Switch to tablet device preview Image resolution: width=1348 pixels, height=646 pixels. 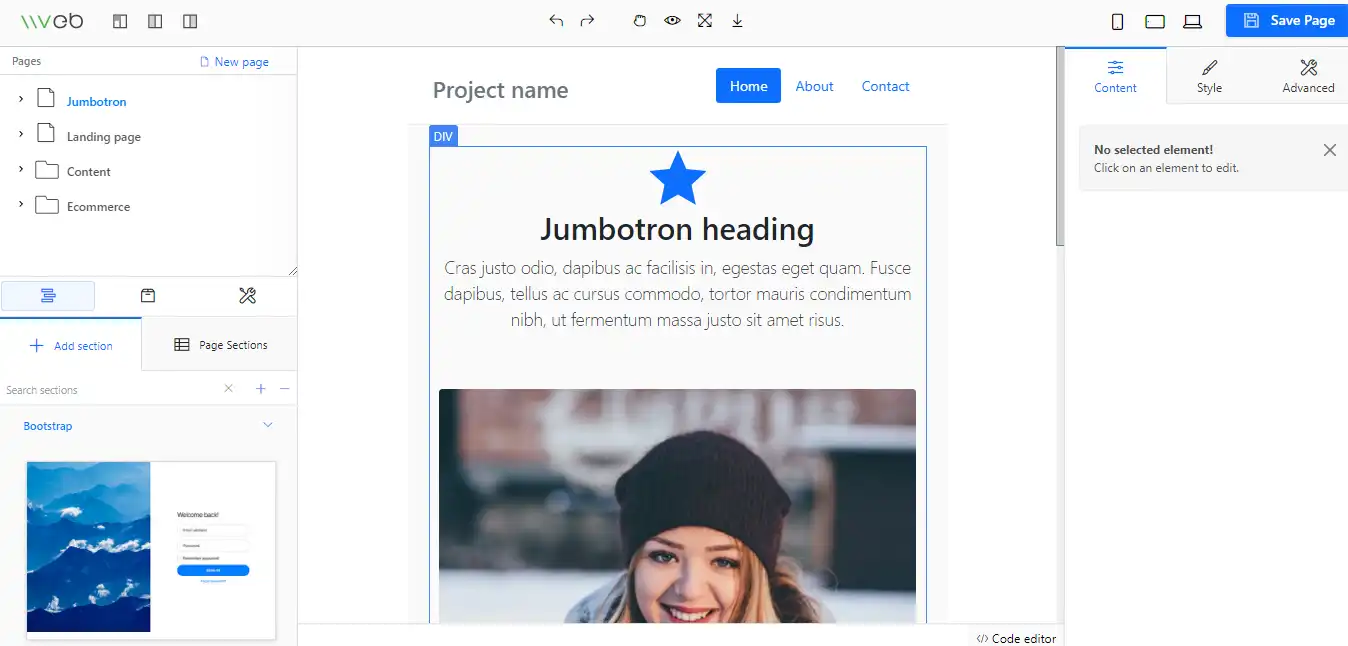coord(1155,20)
